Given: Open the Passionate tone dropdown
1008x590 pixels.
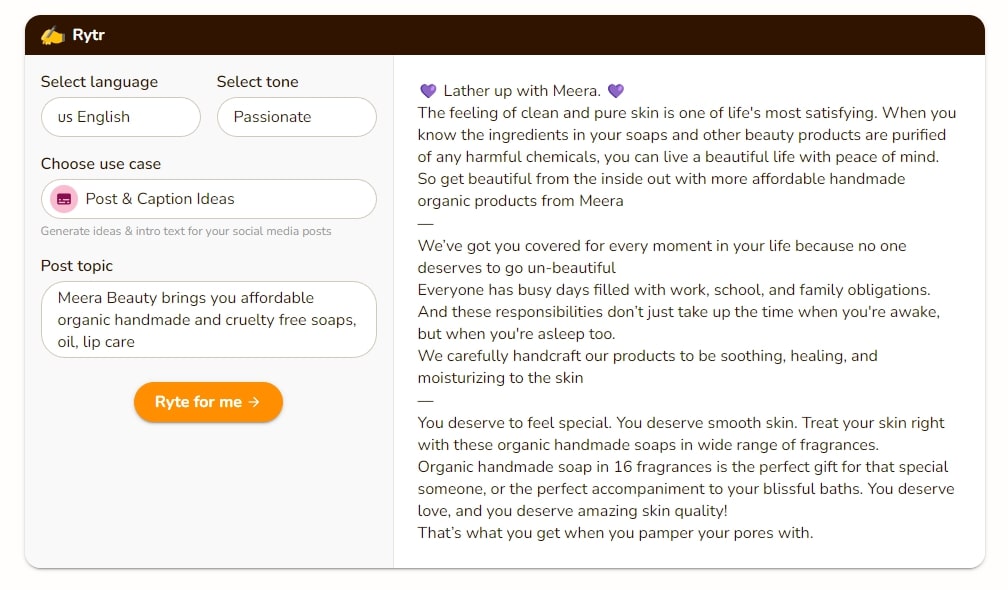Looking at the screenshot, I should tap(296, 117).
